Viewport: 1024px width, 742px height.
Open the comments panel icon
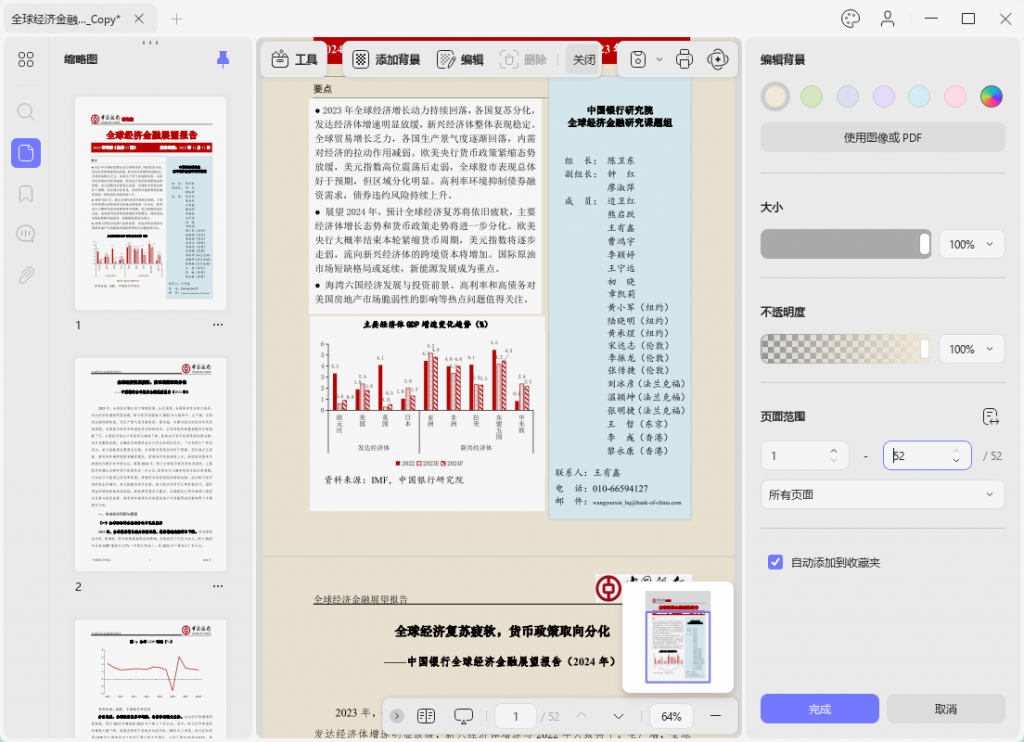(x=26, y=234)
